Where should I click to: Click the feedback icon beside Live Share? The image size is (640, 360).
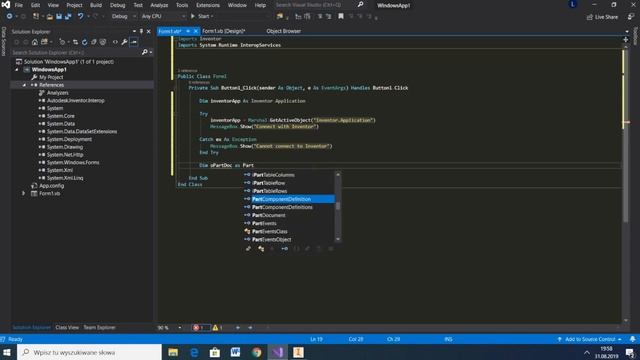[x=631, y=17]
